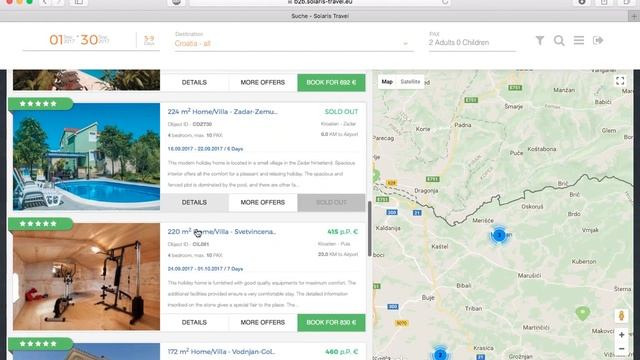The width and height of the screenshot is (640, 360).
Task: Open the hamburger menu icon
Action: (579, 40)
